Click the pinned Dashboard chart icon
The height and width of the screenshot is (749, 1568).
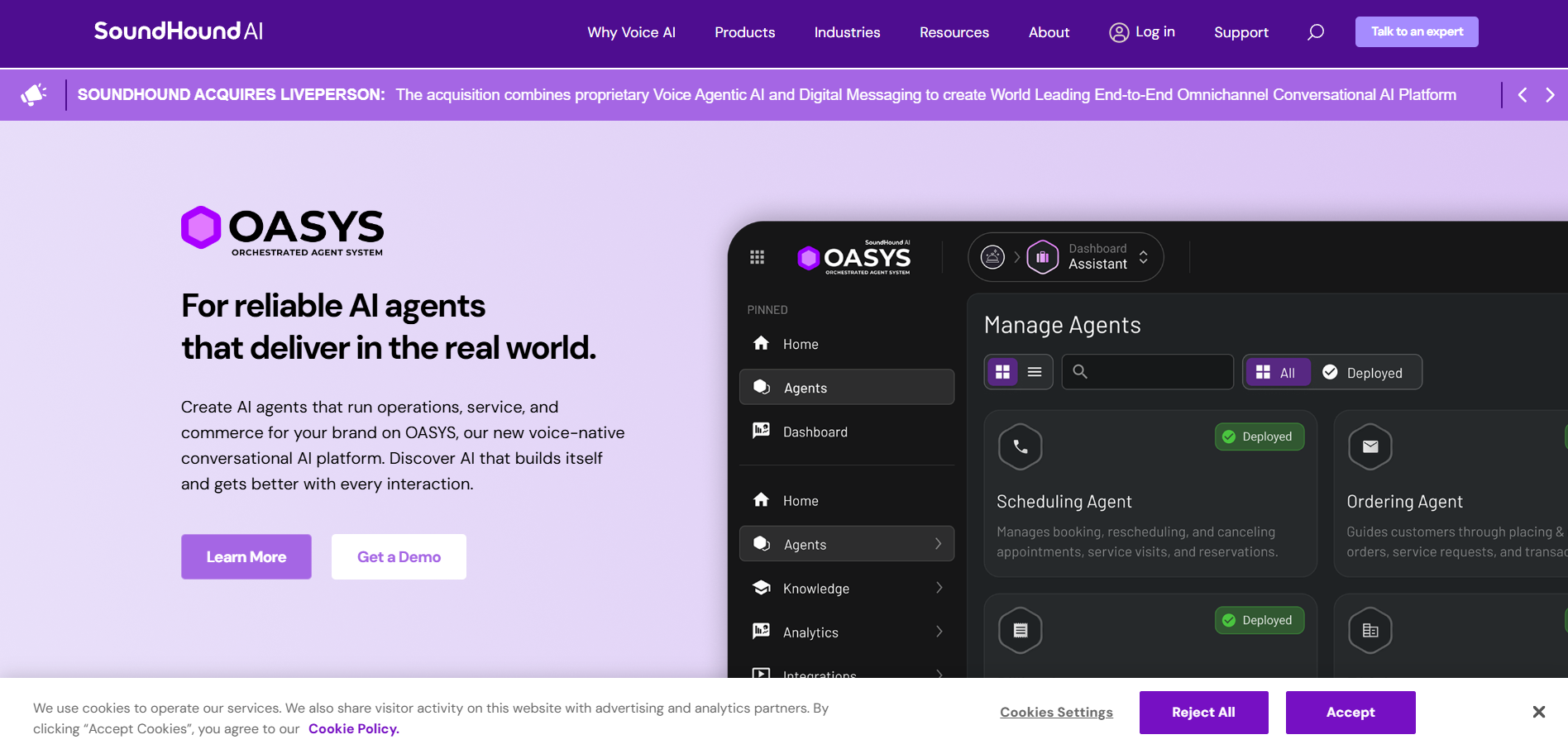tap(762, 431)
